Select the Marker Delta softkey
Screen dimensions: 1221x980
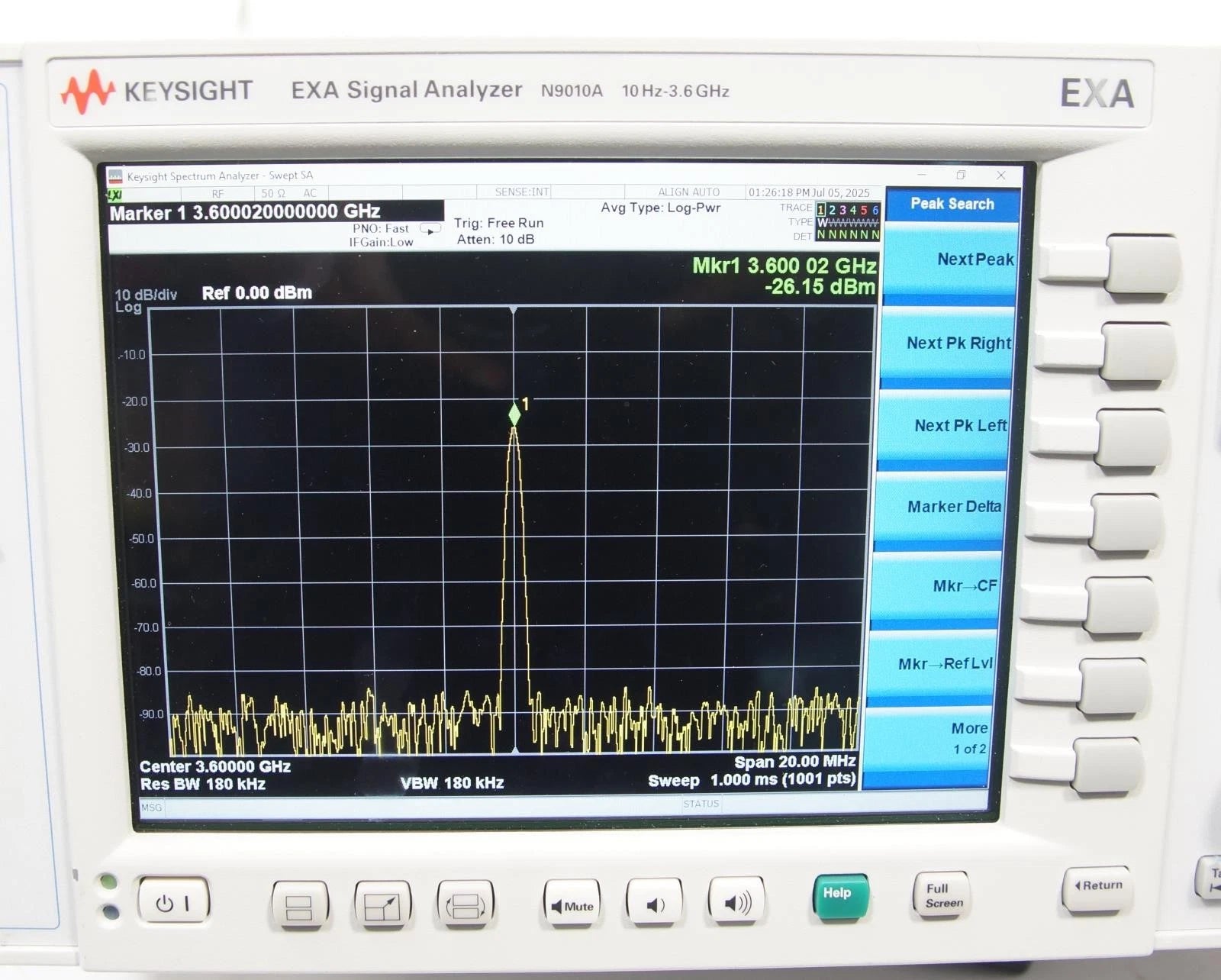point(940,507)
